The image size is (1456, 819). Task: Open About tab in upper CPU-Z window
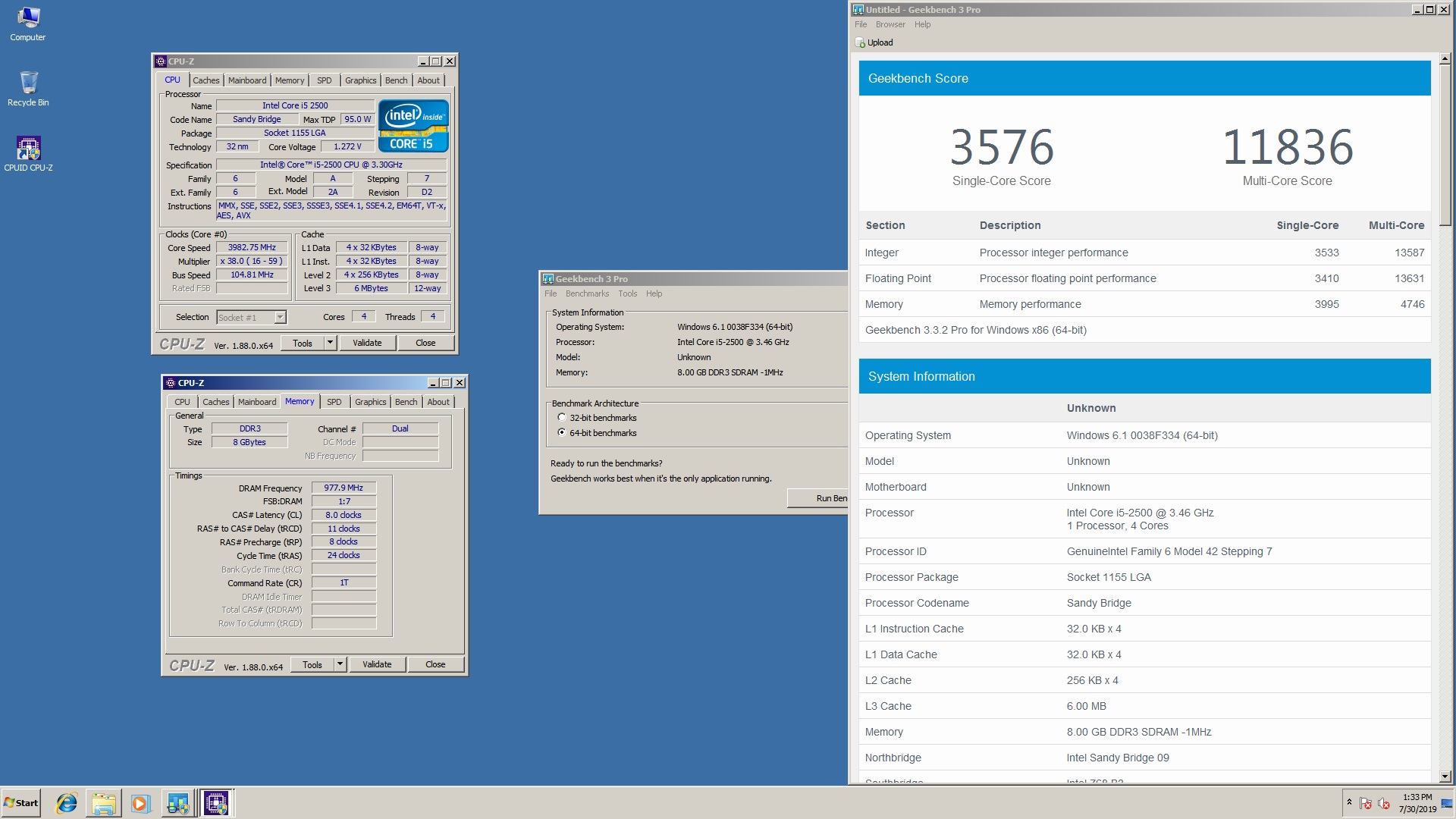pos(428,80)
